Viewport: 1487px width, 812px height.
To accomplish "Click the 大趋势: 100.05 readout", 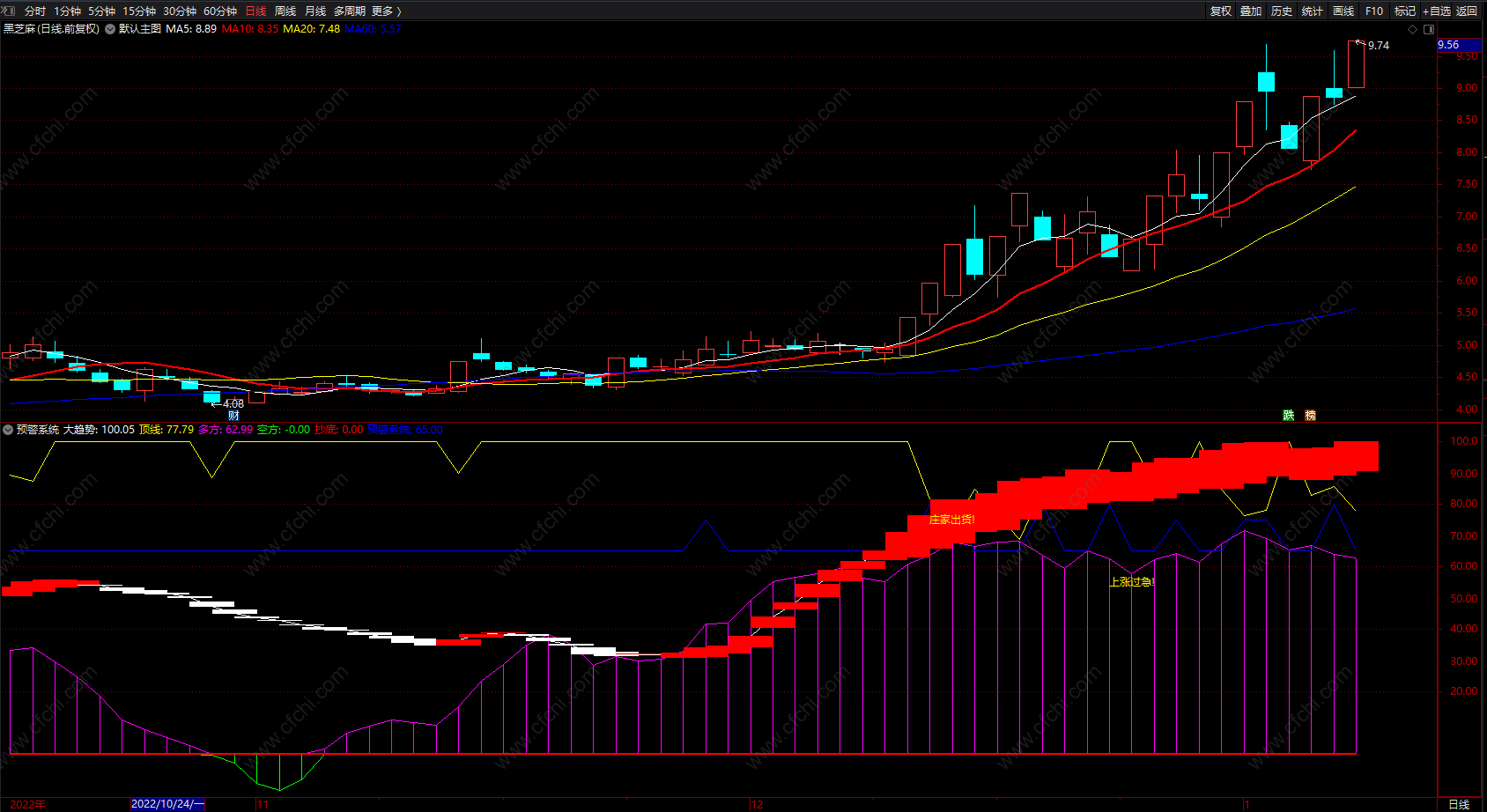I will point(99,430).
